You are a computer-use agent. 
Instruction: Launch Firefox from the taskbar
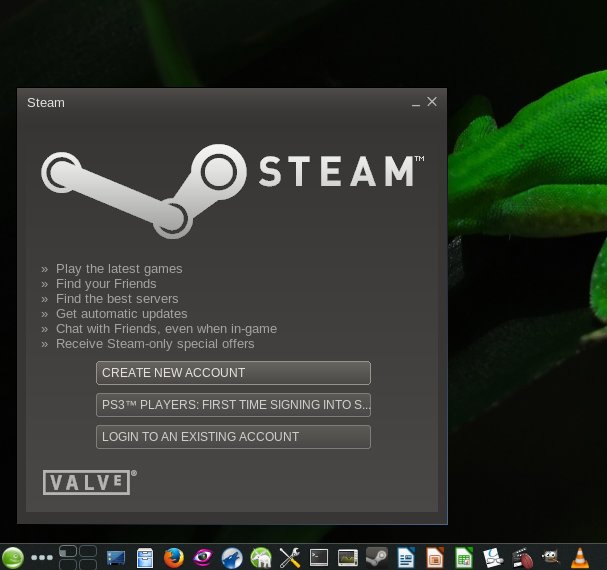coord(174,558)
